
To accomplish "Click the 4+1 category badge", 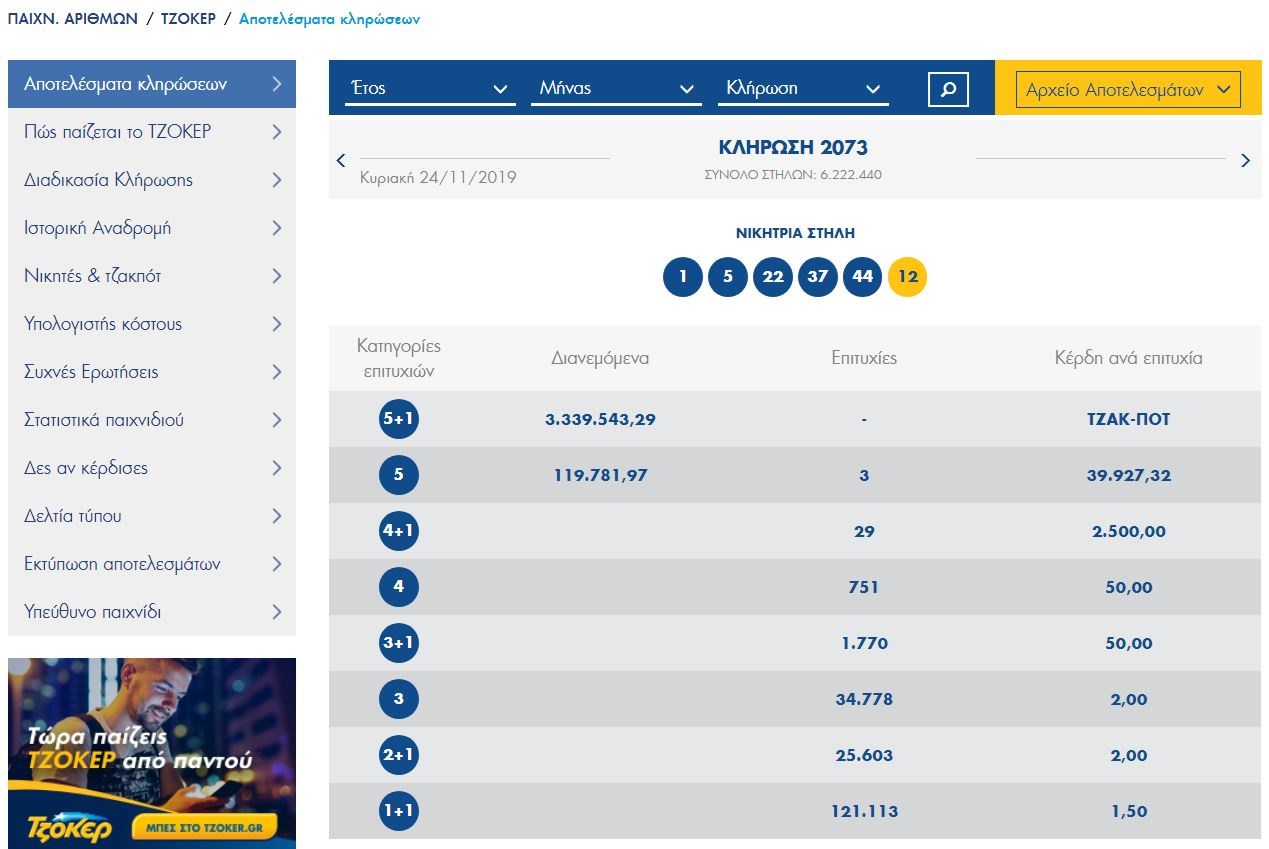I will pos(398,531).
